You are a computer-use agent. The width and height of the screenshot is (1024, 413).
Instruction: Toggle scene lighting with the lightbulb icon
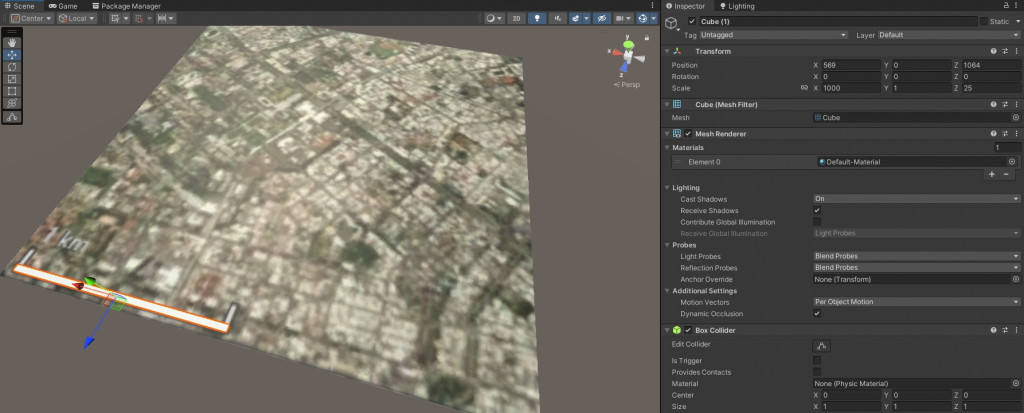click(x=538, y=18)
